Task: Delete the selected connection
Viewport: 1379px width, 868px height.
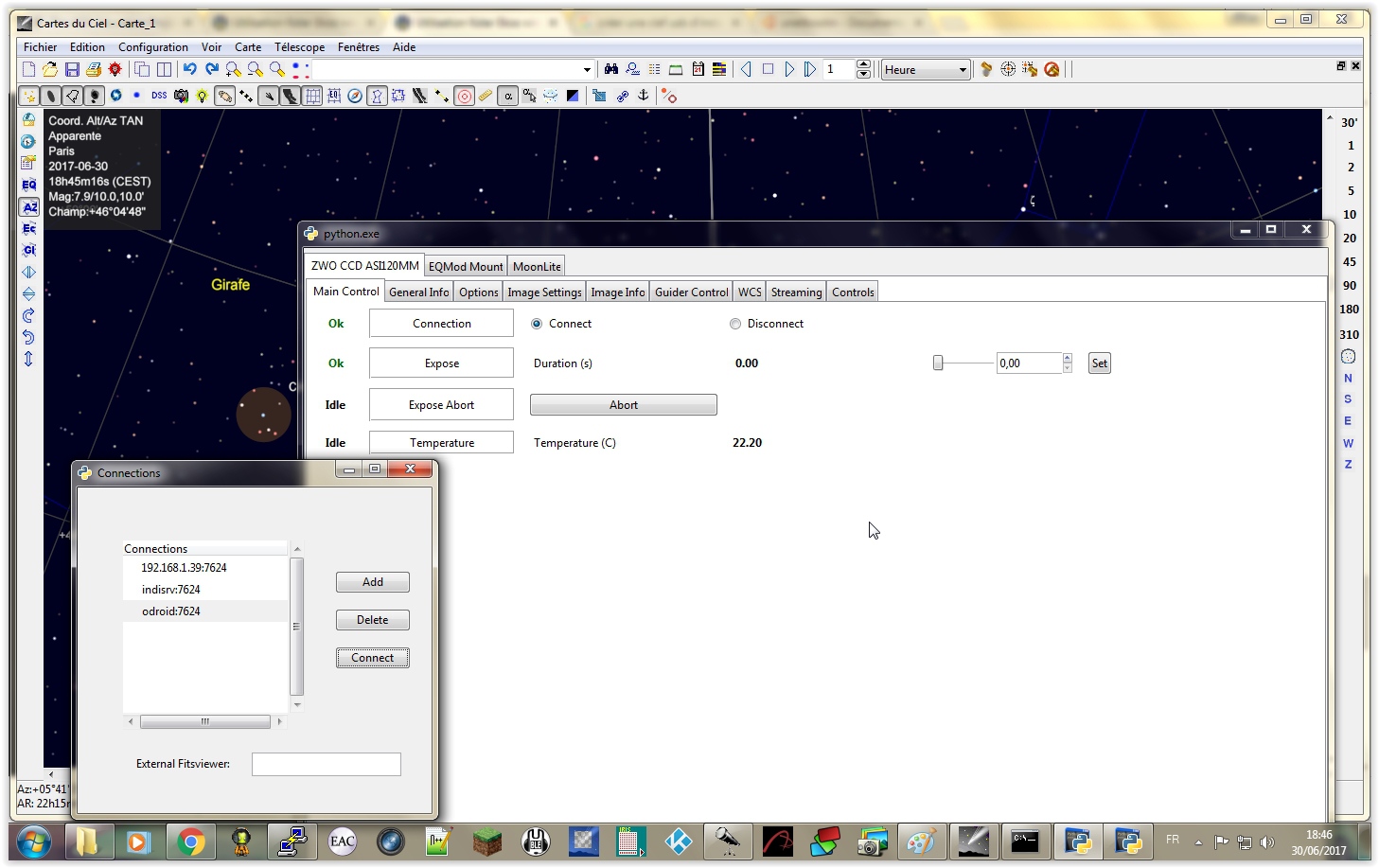Action: pyautogui.click(x=373, y=620)
